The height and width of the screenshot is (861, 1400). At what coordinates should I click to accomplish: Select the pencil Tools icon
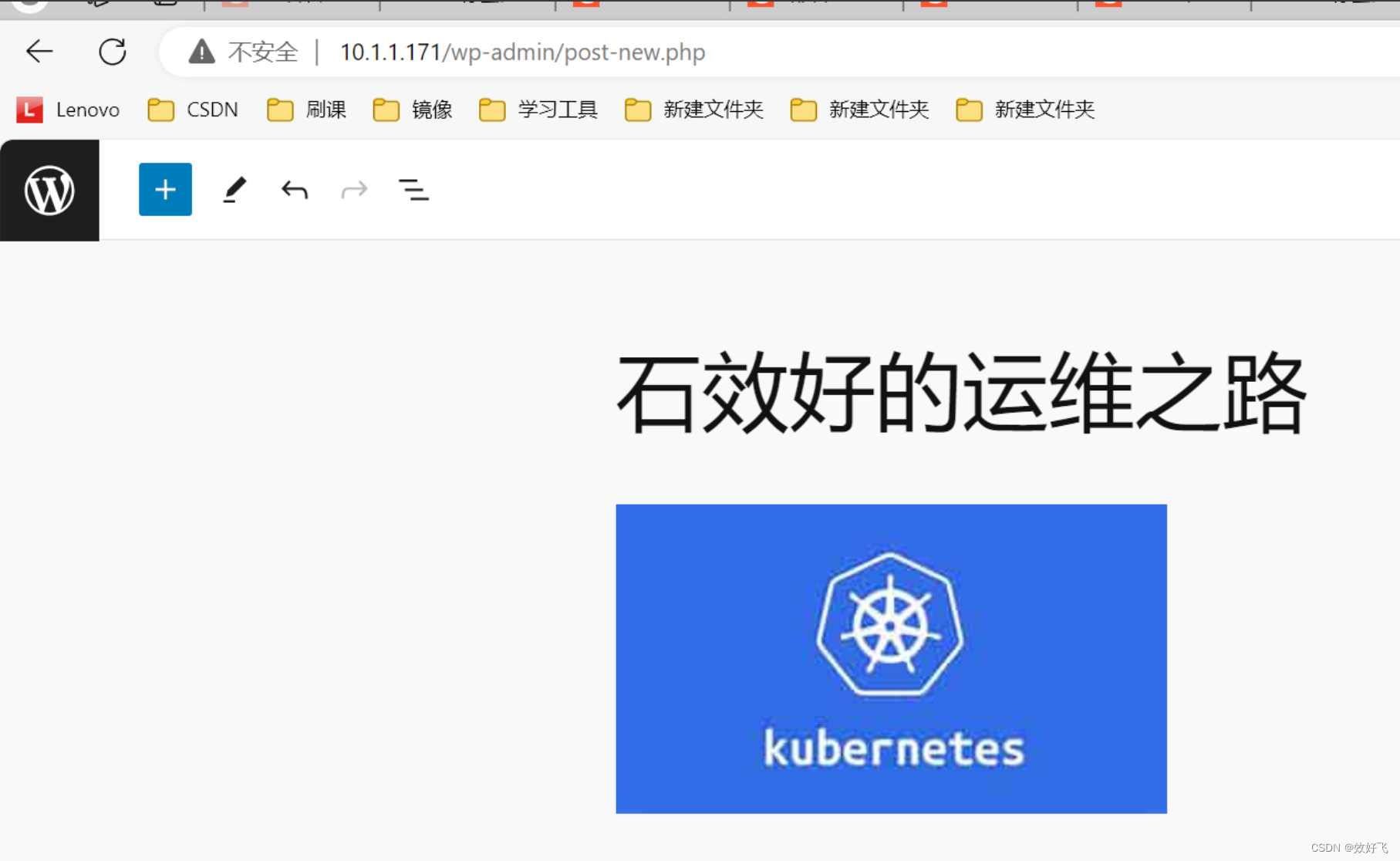[x=234, y=190]
